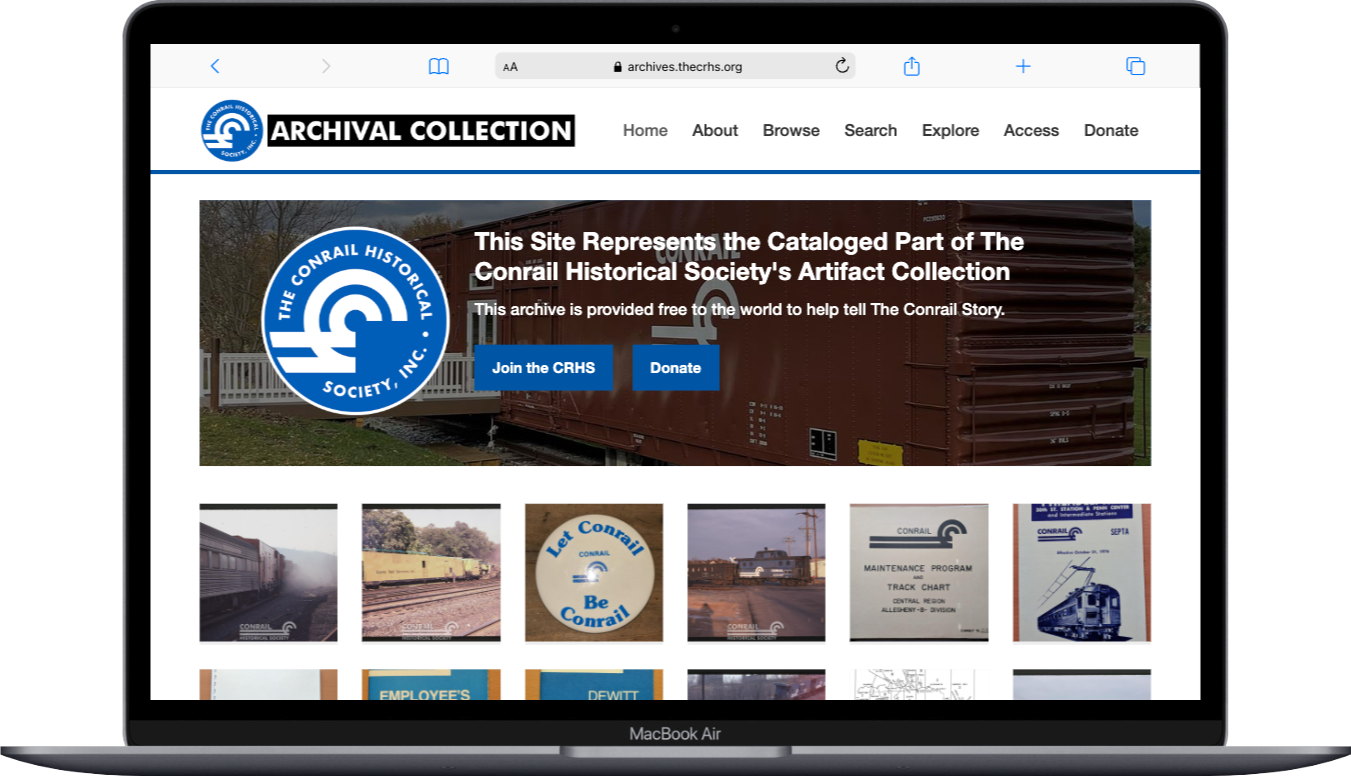This screenshot has width=1351, height=776.
Task: Click the Join the CRHS button
Action: click(543, 367)
